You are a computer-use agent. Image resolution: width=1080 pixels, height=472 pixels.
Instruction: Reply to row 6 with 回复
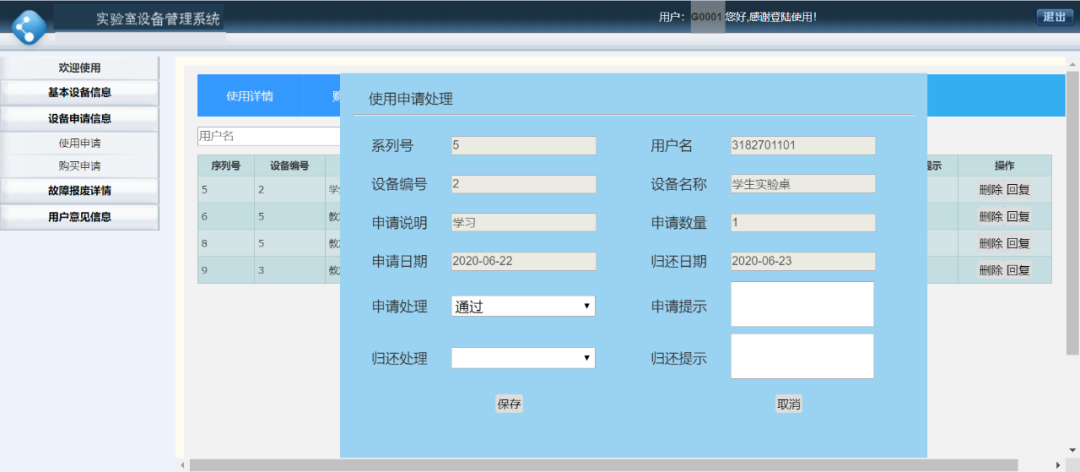coord(1018,216)
